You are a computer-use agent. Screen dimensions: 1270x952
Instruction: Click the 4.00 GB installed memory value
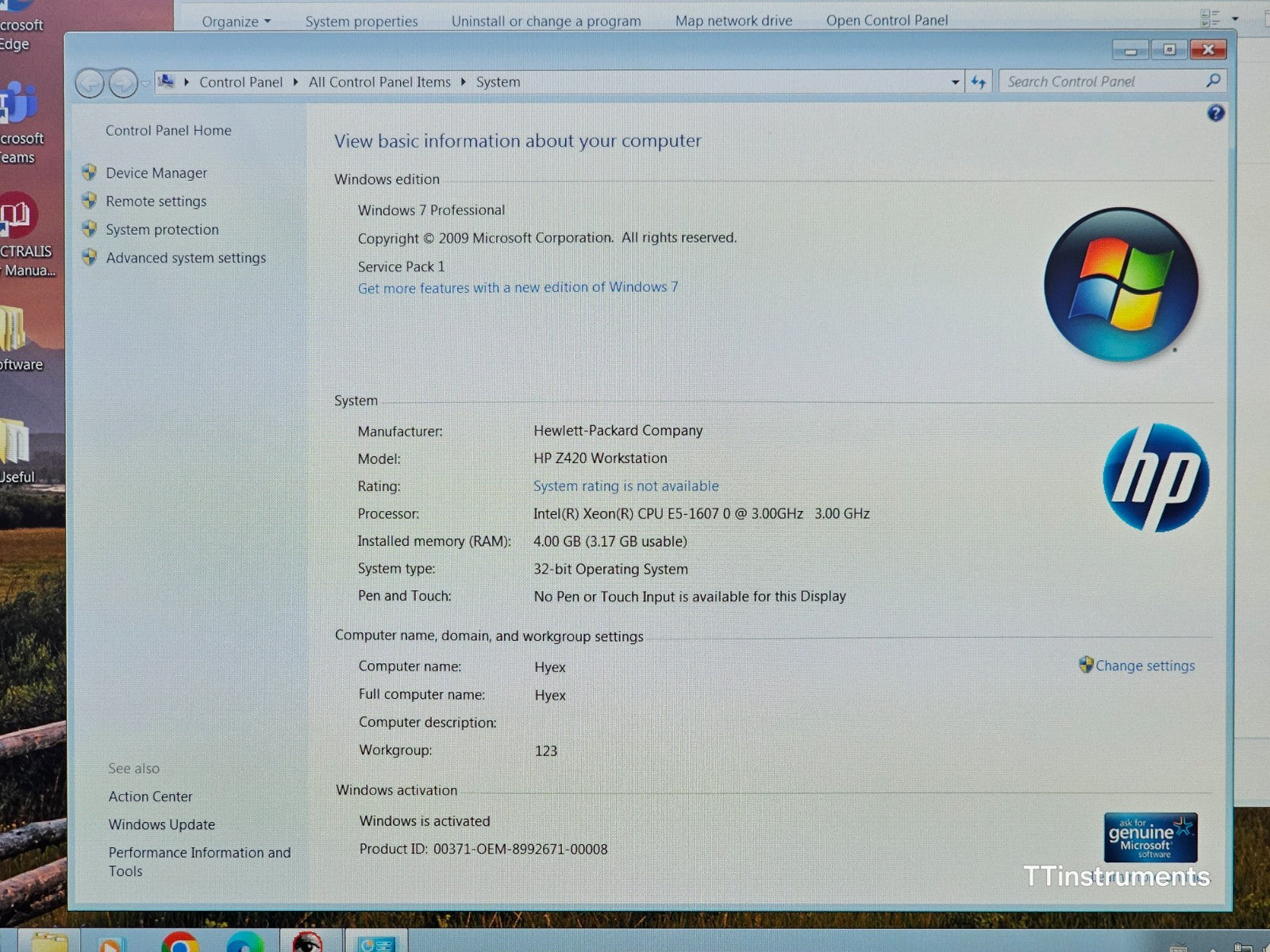pos(610,541)
